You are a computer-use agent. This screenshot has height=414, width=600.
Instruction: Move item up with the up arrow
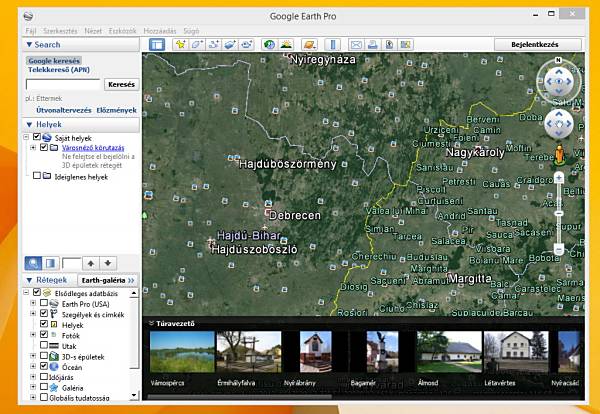tap(91, 263)
